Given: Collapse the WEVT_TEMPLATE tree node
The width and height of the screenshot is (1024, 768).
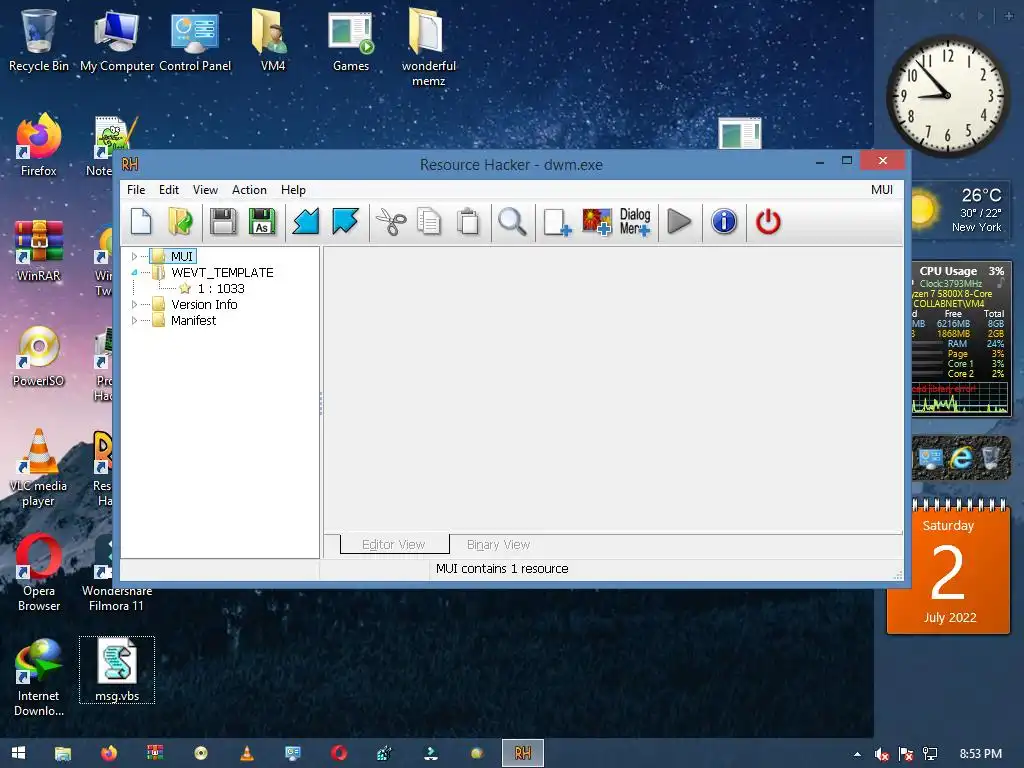Looking at the screenshot, I should (x=134, y=272).
